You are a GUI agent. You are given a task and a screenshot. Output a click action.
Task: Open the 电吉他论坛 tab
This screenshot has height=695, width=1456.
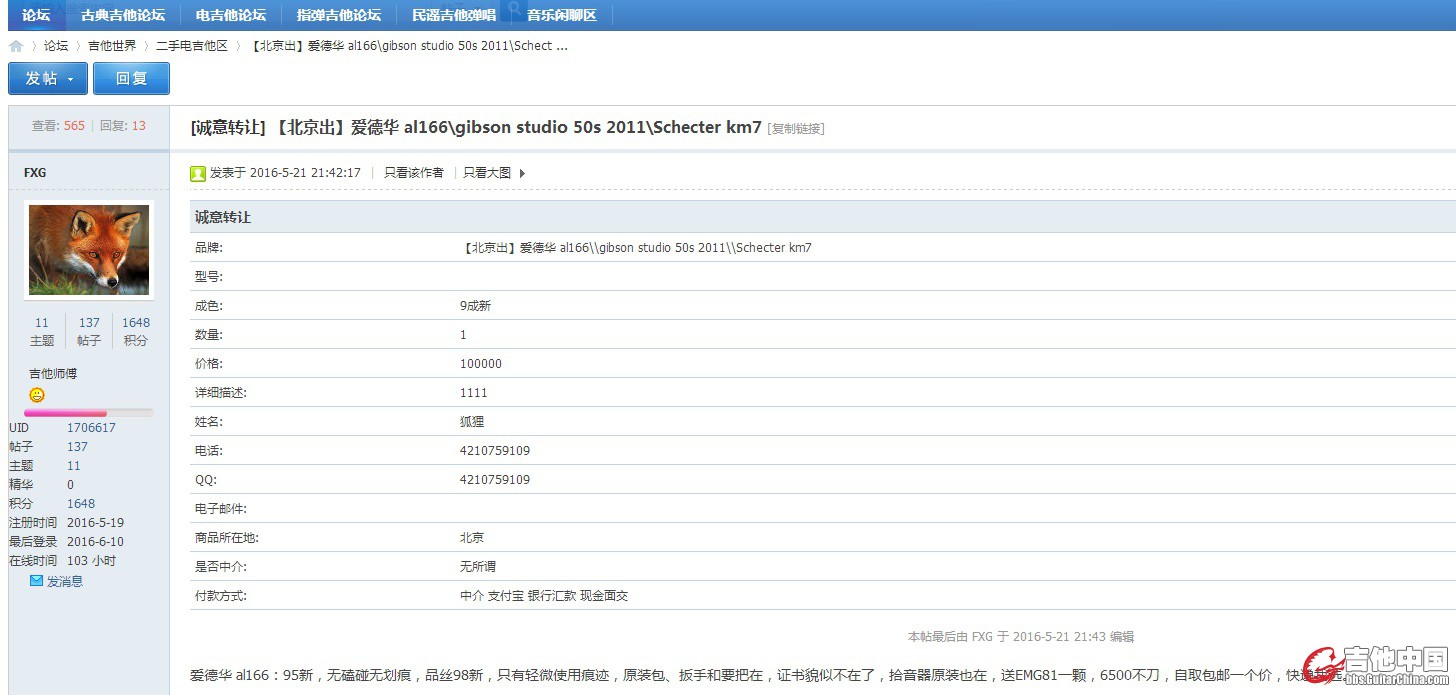point(231,15)
